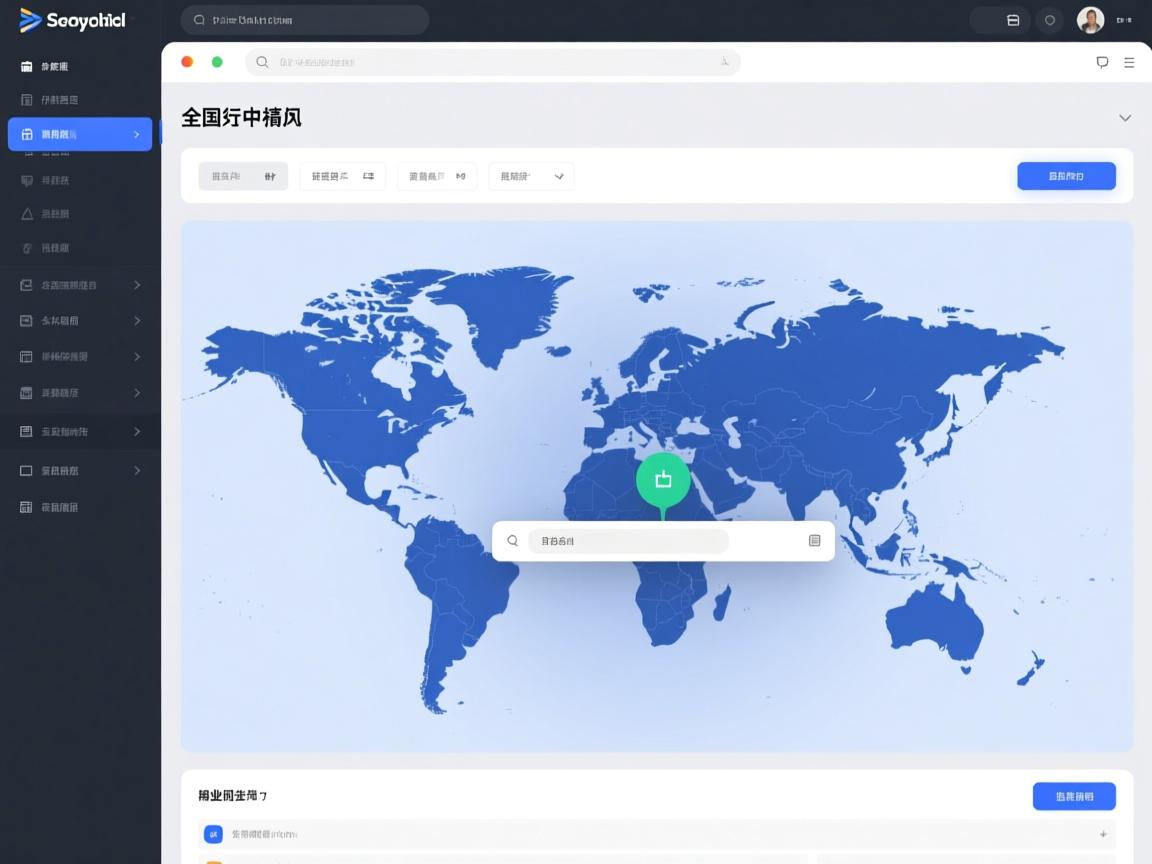Collapse the page header using its chevron
Viewport: 1152px width, 864px height.
[1124, 117]
